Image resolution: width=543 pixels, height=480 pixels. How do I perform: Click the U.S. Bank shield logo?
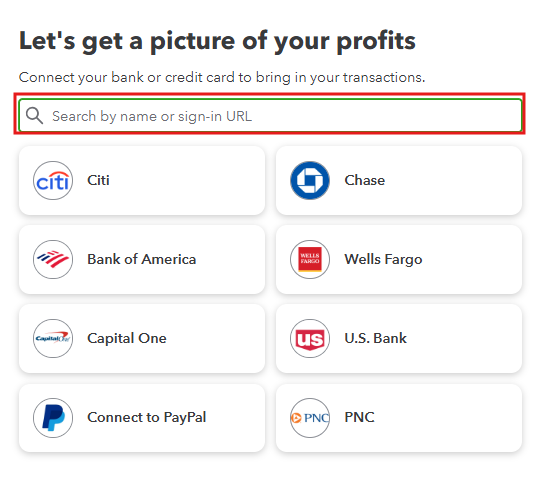[310, 338]
